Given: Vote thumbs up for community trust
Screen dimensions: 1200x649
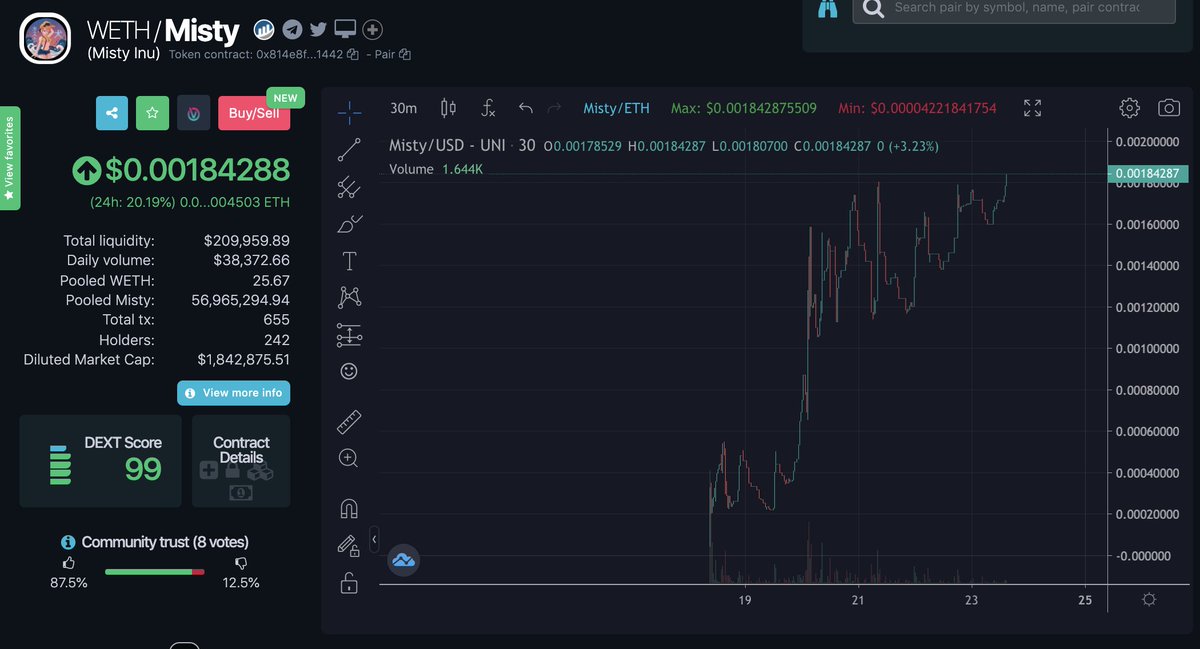Looking at the screenshot, I should click(x=68, y=564).
